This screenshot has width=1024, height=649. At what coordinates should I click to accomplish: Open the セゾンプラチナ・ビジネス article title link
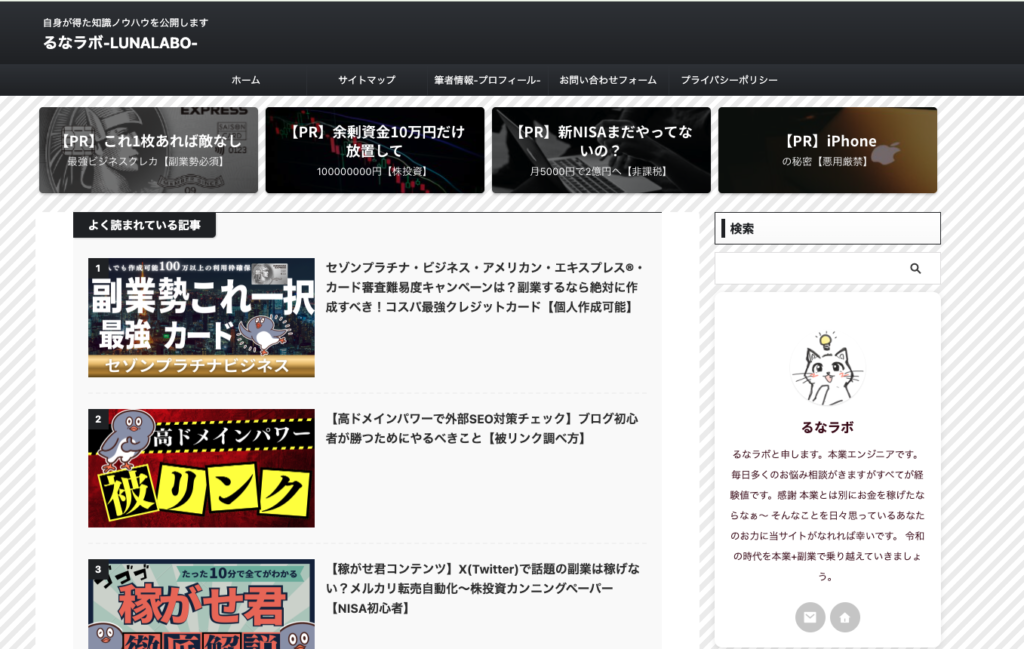485,287
